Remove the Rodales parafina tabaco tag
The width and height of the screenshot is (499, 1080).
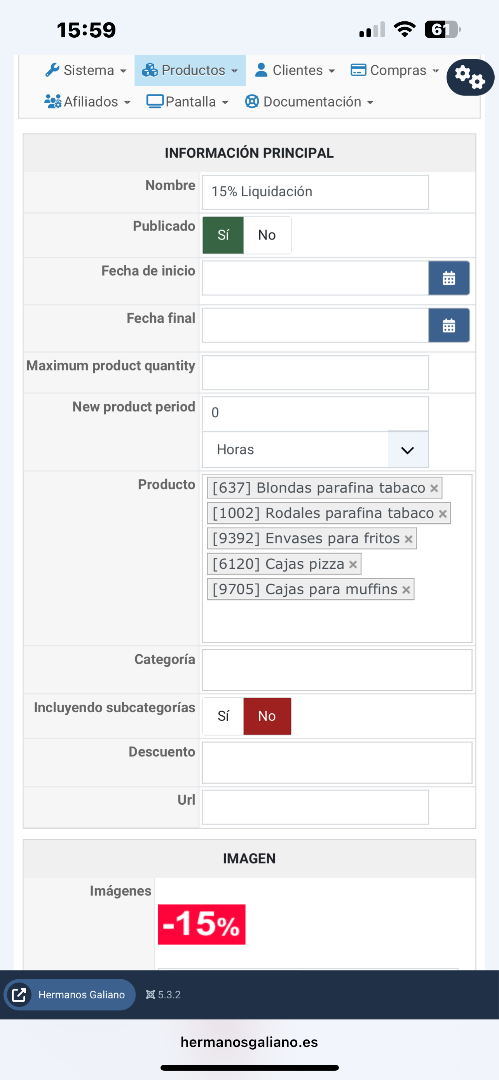coord(442,514)
